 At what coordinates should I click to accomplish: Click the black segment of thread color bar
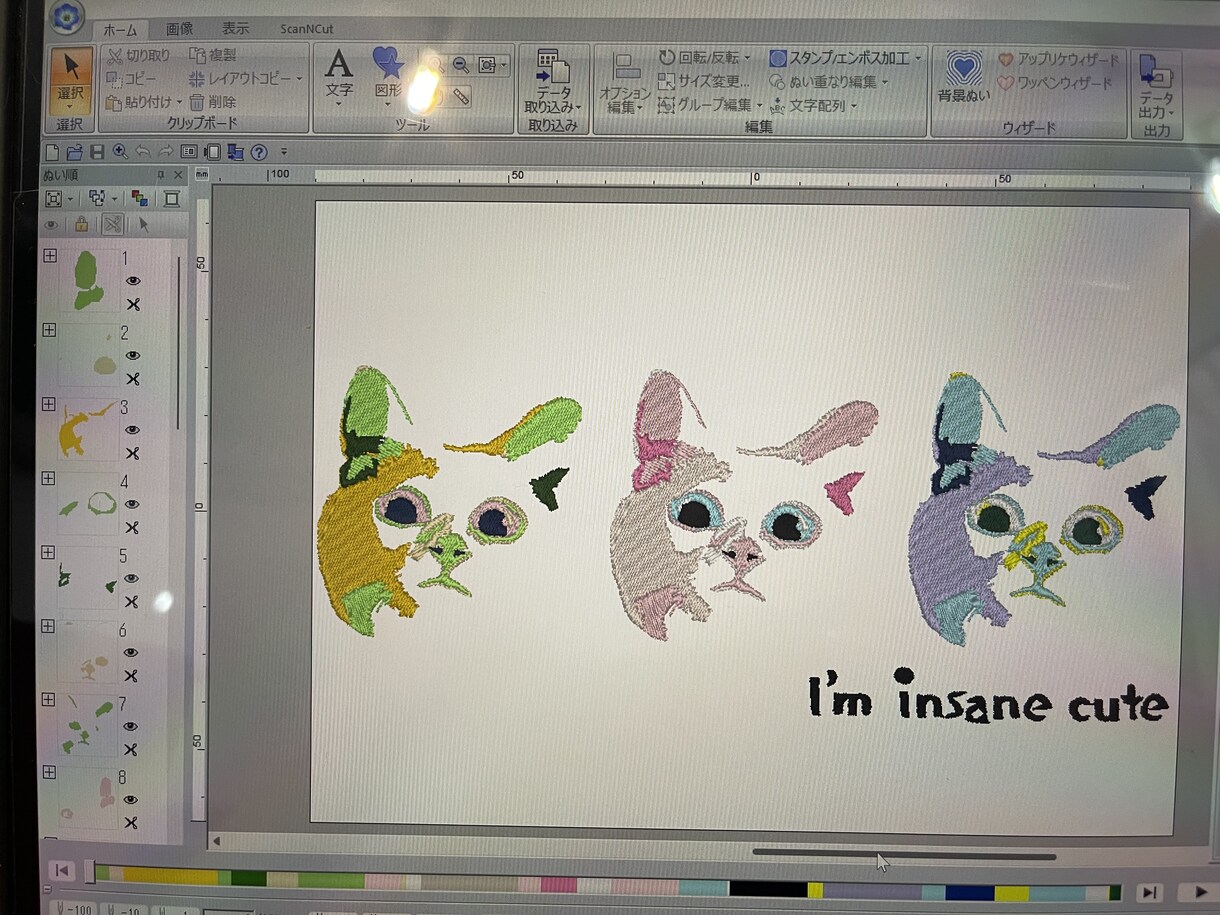[767, 887]
